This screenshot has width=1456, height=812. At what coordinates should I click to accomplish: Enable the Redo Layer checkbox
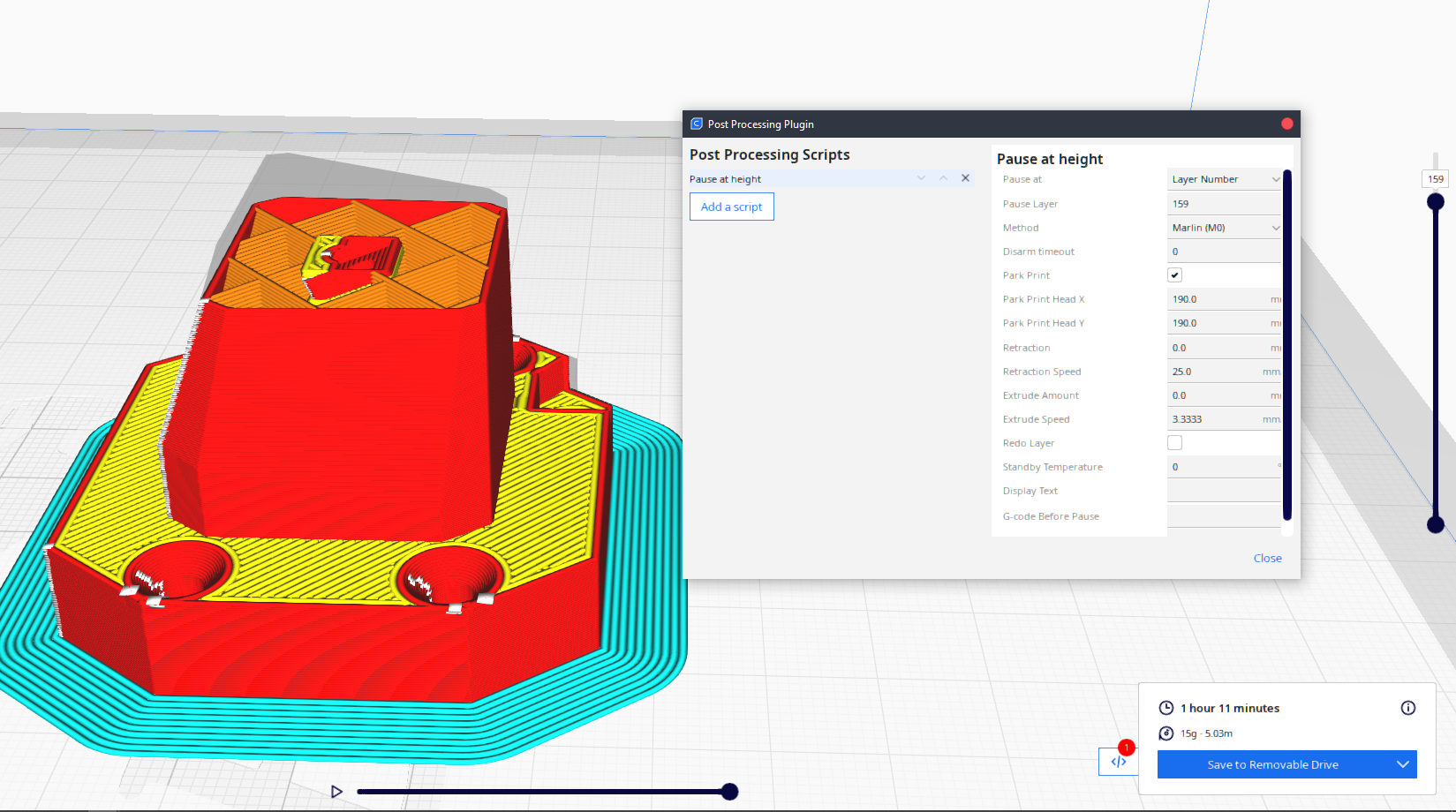click(x=1174, y=443)
